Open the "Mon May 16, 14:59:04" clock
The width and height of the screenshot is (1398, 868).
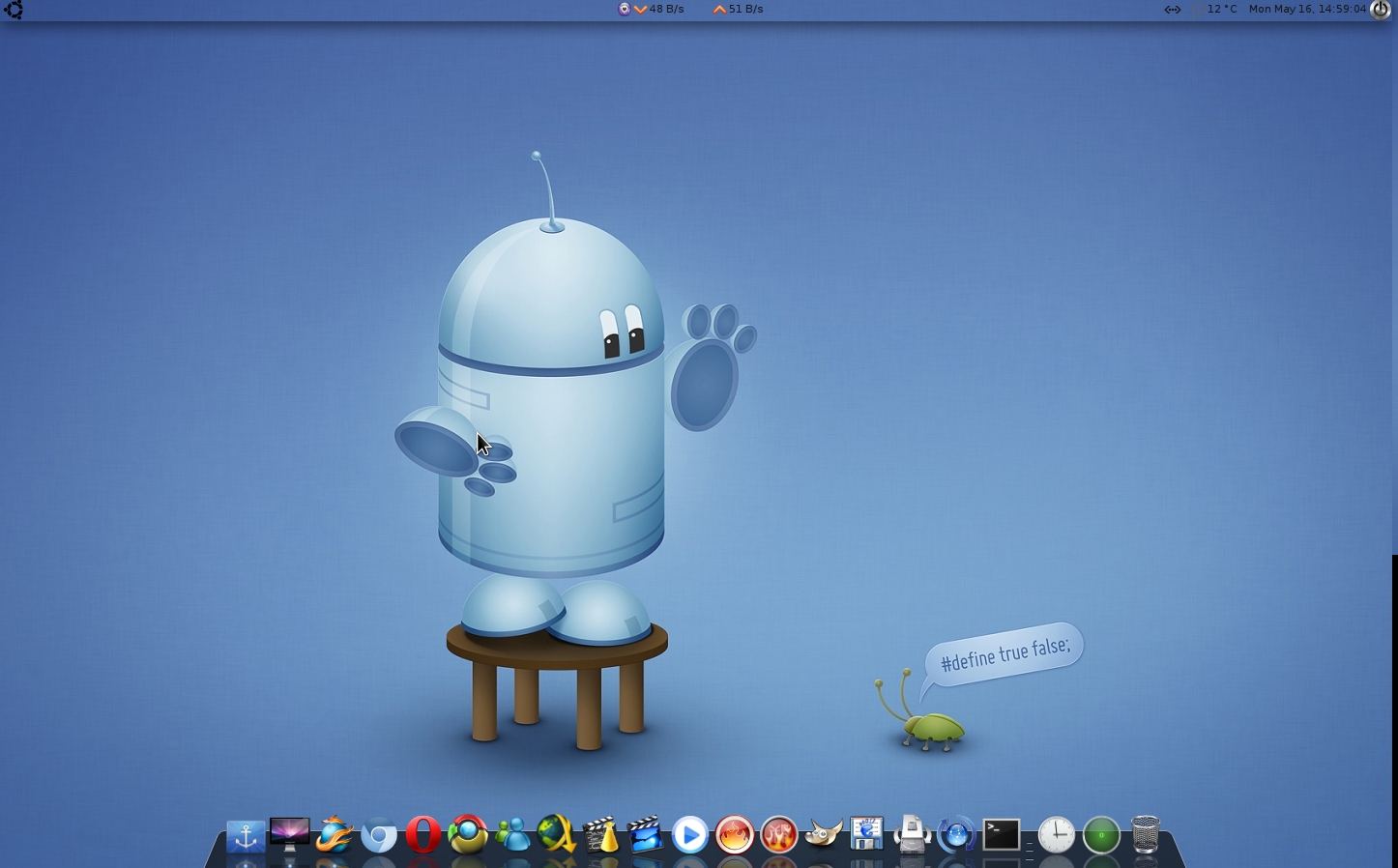click(x=1307, y=9)
